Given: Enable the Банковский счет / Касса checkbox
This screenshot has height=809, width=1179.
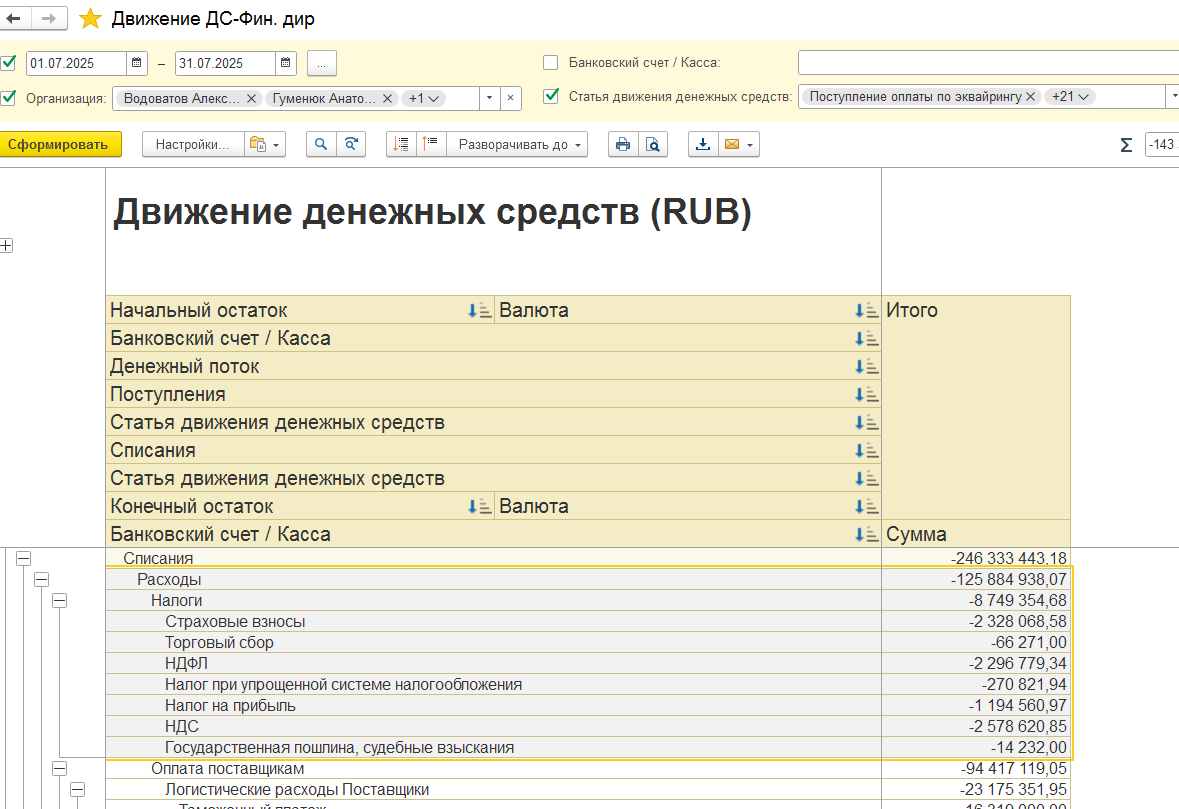Looking at the screenshot, I should pyautogui.click(x=550, y=62).
